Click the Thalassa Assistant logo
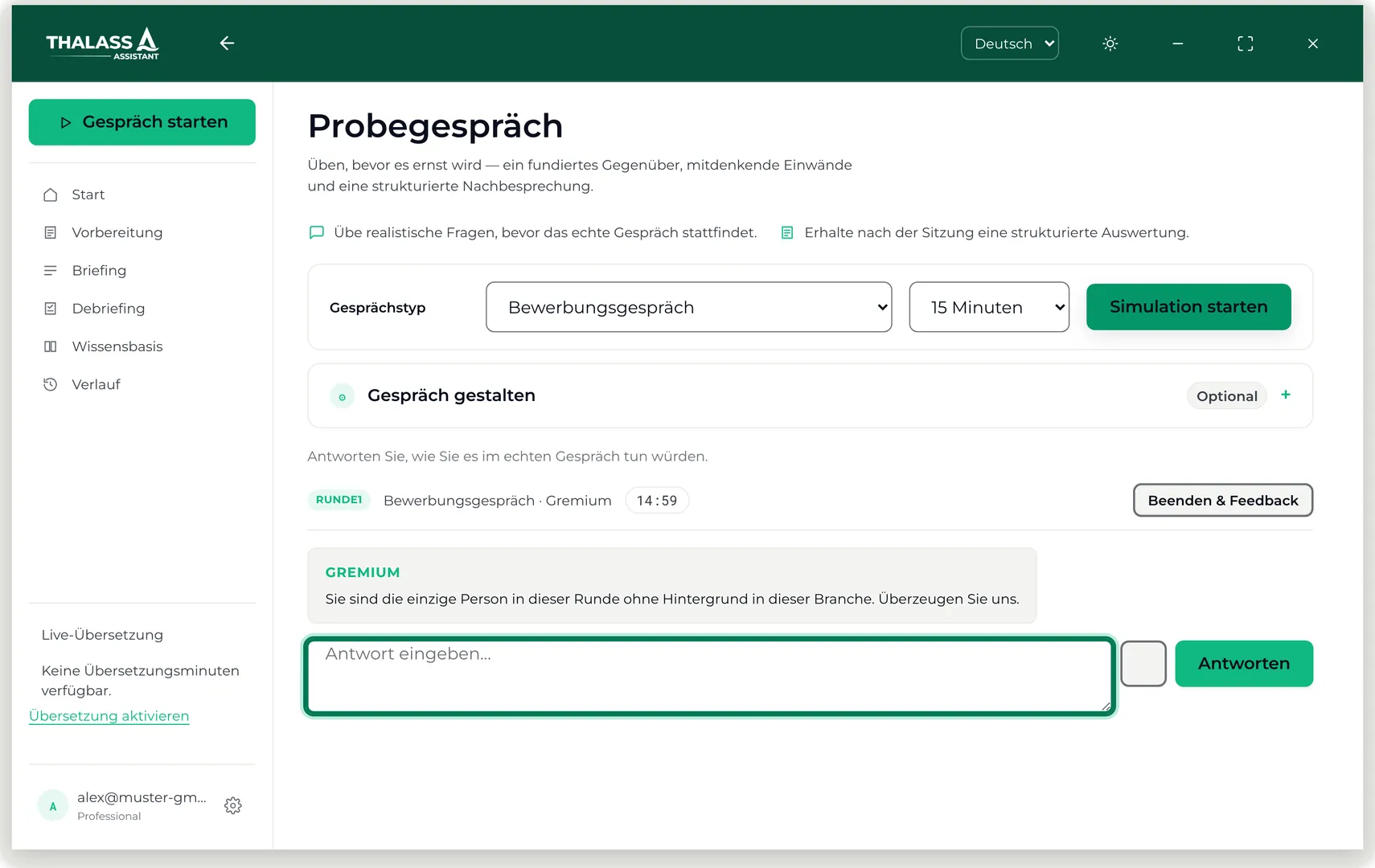The height and width of the screenshot is (868, 1375). [103, 43]
